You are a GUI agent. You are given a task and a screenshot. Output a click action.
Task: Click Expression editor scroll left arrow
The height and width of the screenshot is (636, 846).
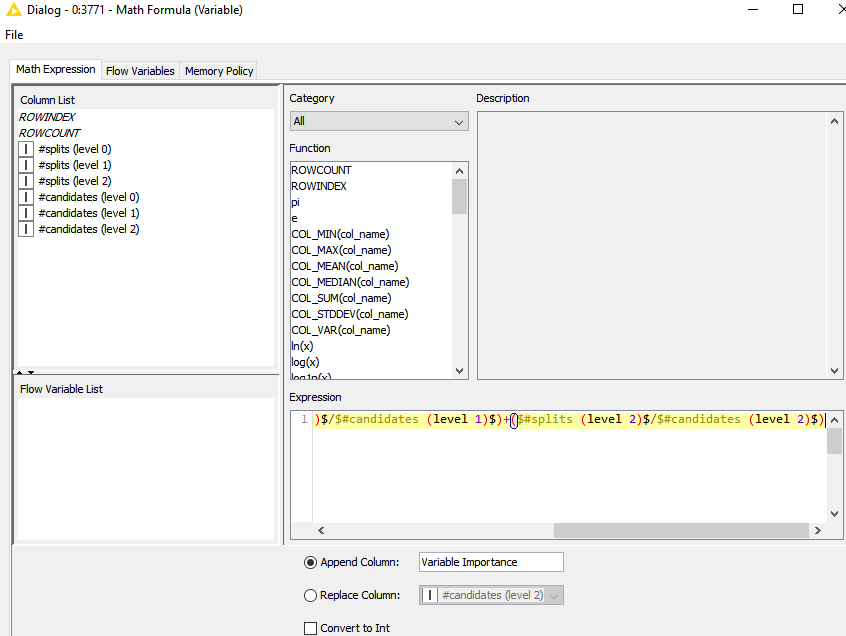[x=321, y=530]
